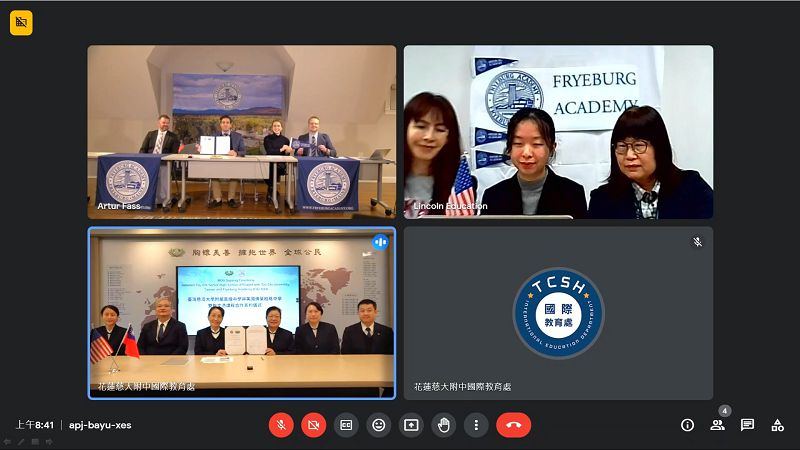Click the TCSH logo avatar tile

point(558,313)
